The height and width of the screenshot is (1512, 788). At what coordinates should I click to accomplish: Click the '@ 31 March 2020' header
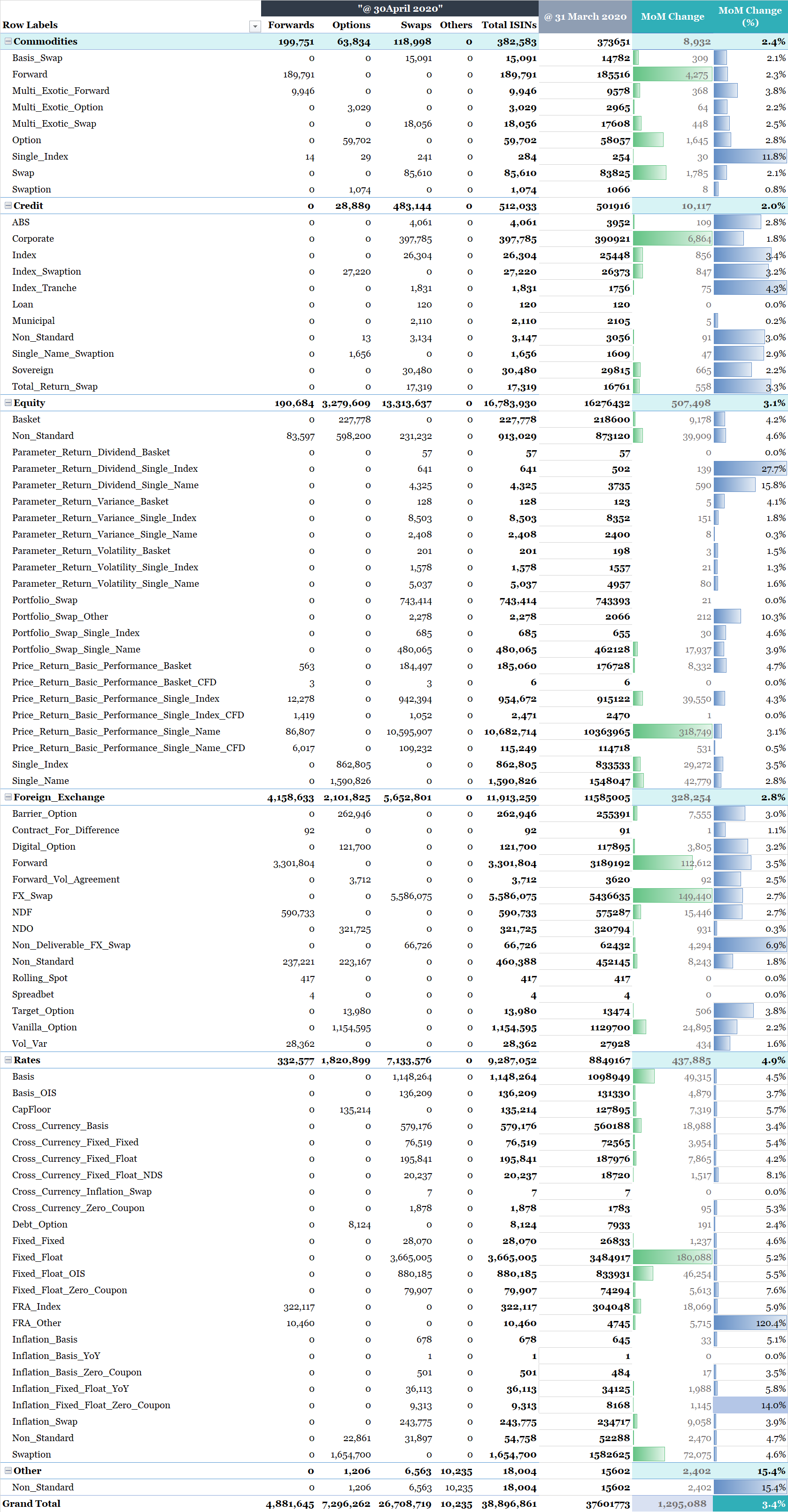585,16
